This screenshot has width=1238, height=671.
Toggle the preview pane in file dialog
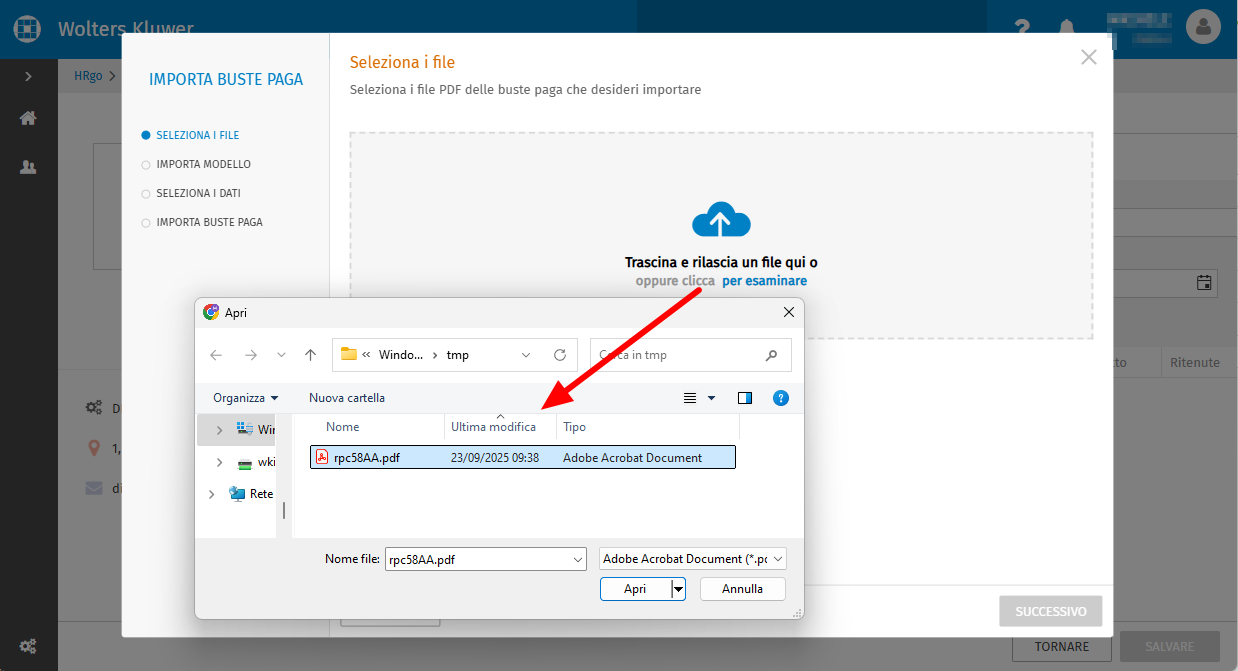[x=745, y=398]
